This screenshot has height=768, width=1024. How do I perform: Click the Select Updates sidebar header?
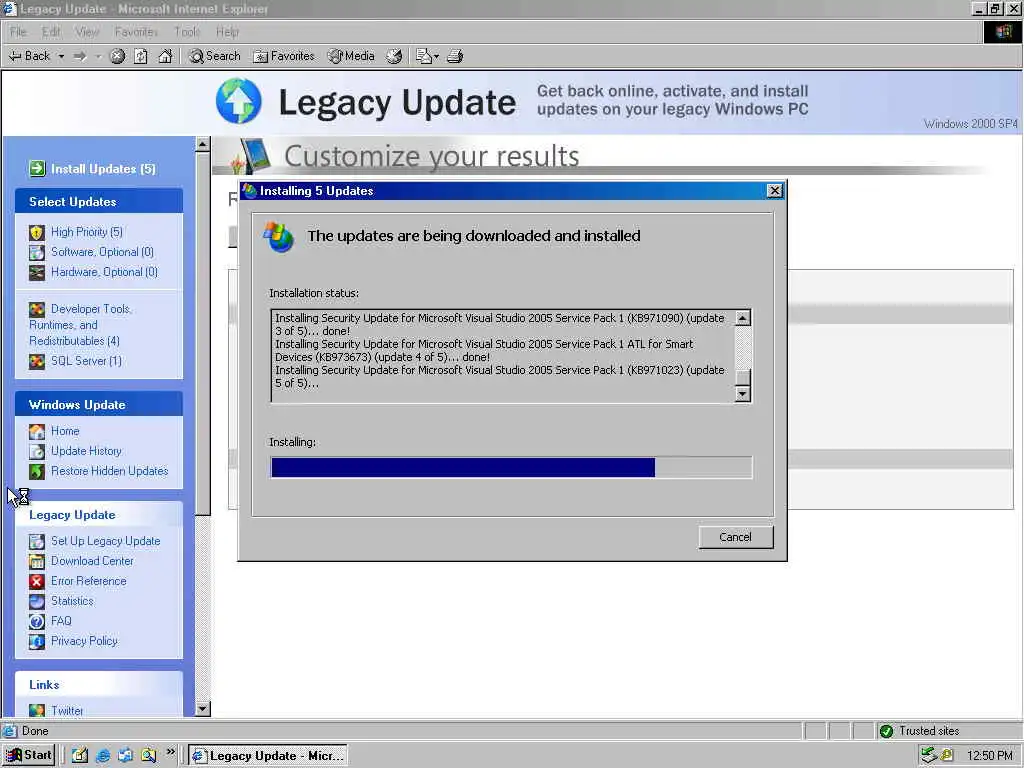(x=99, y=201)
